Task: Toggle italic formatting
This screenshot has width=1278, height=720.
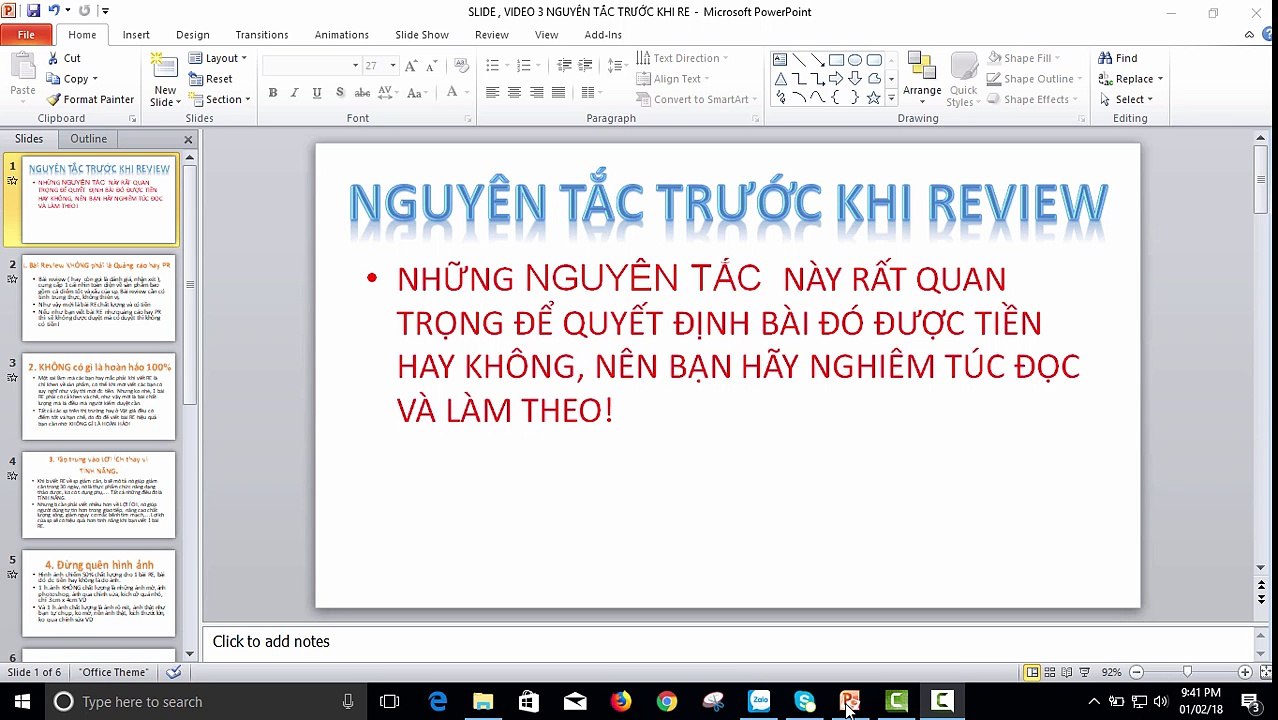Action: [x=294, y=92]
